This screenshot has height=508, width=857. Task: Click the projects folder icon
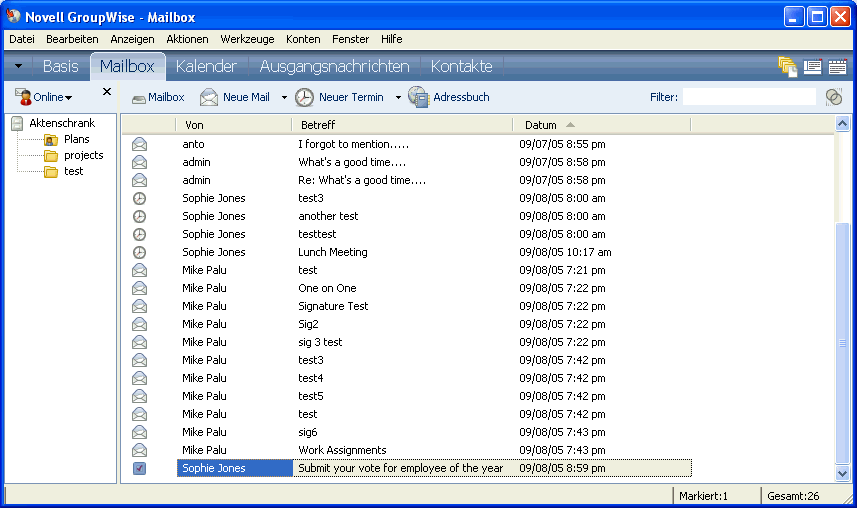point(51,156)
